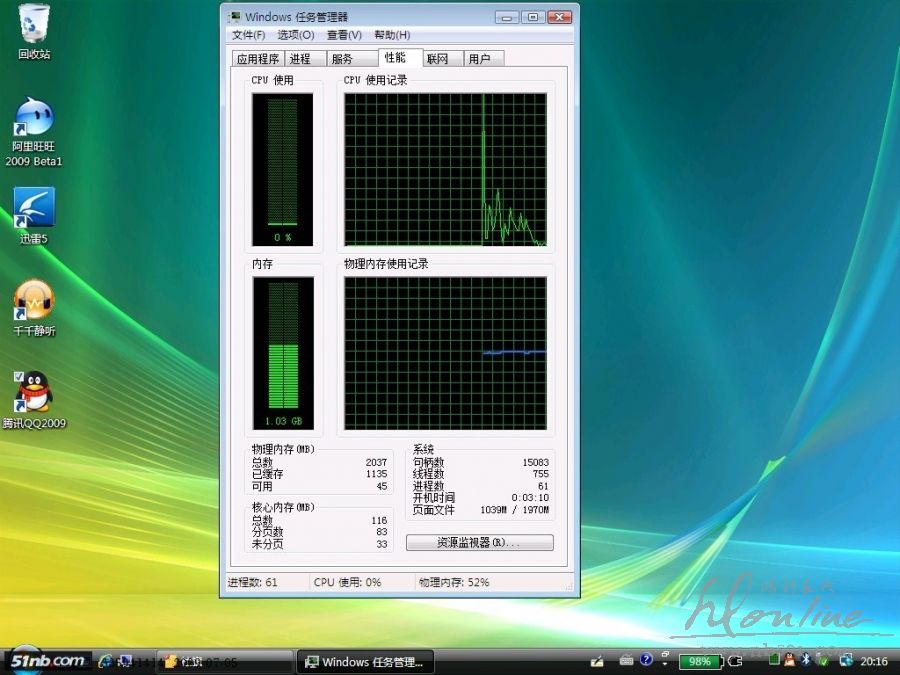This screenshot has width=900, height=675.
Task: Open the 帮助(H) menu
Action: click(392, 35)
